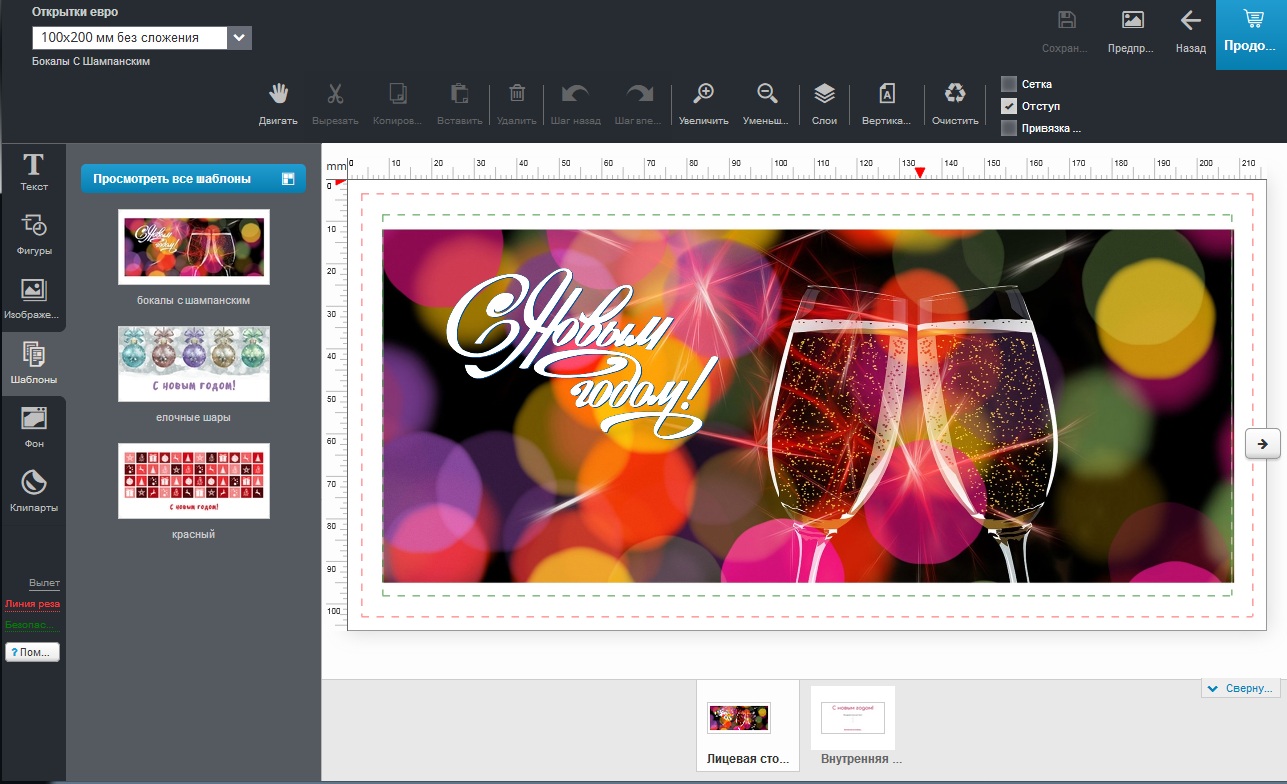Image resolution: width=1287 pixels, height=784 pixels.
Task: Click the Продолжить shopping cart button
Action: coord(1251,35)
